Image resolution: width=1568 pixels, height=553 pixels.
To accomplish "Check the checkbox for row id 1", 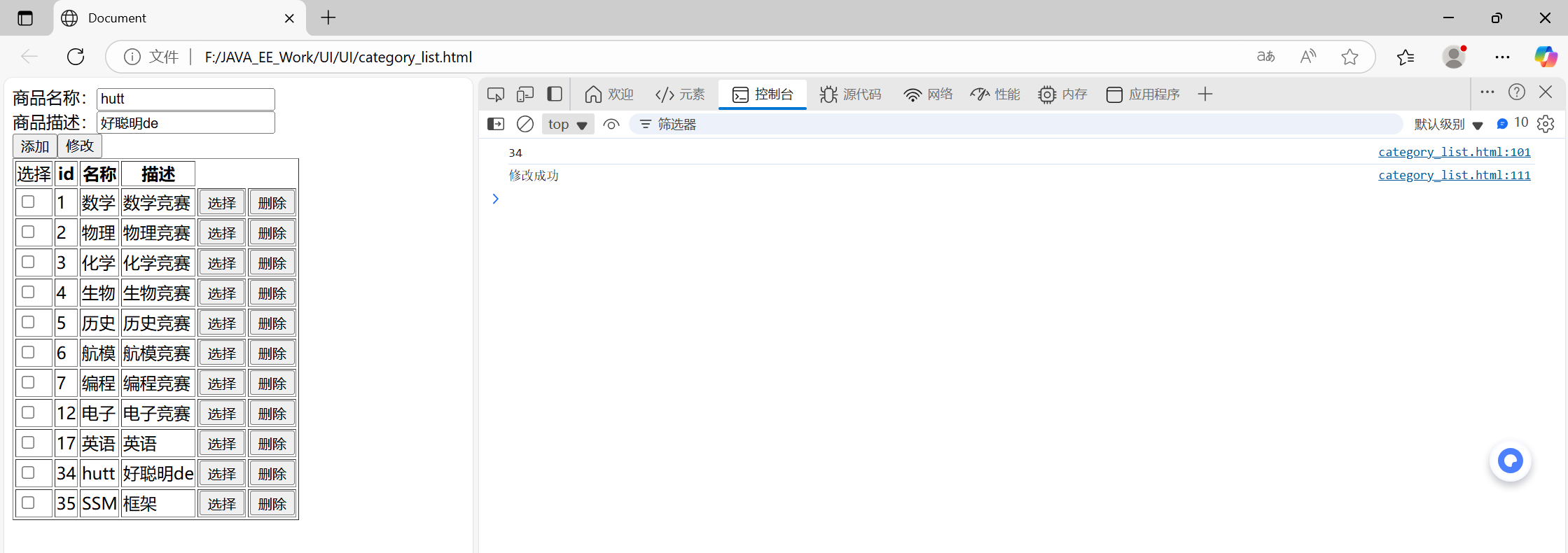I will click(28, 202).
